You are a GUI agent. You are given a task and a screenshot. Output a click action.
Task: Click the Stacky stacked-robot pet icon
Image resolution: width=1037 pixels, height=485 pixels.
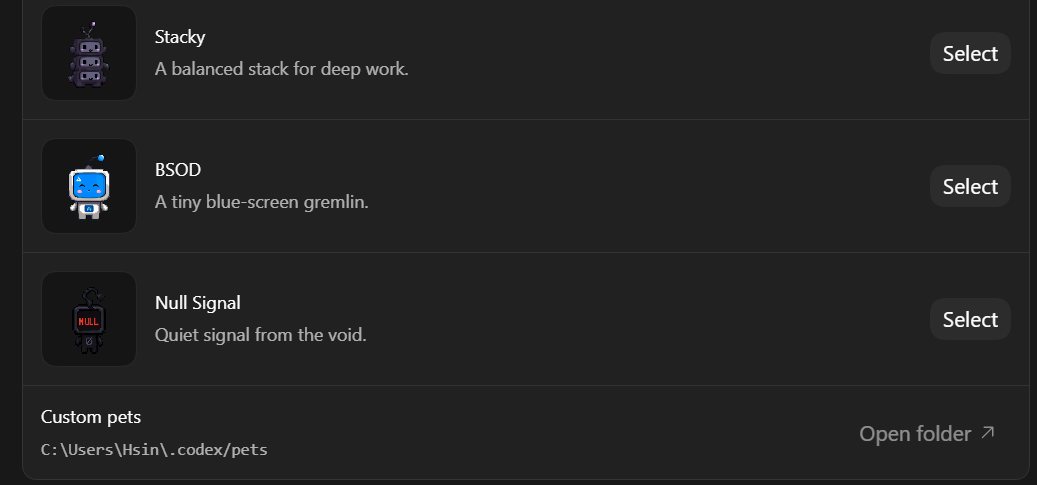click(x=89, y=53)
